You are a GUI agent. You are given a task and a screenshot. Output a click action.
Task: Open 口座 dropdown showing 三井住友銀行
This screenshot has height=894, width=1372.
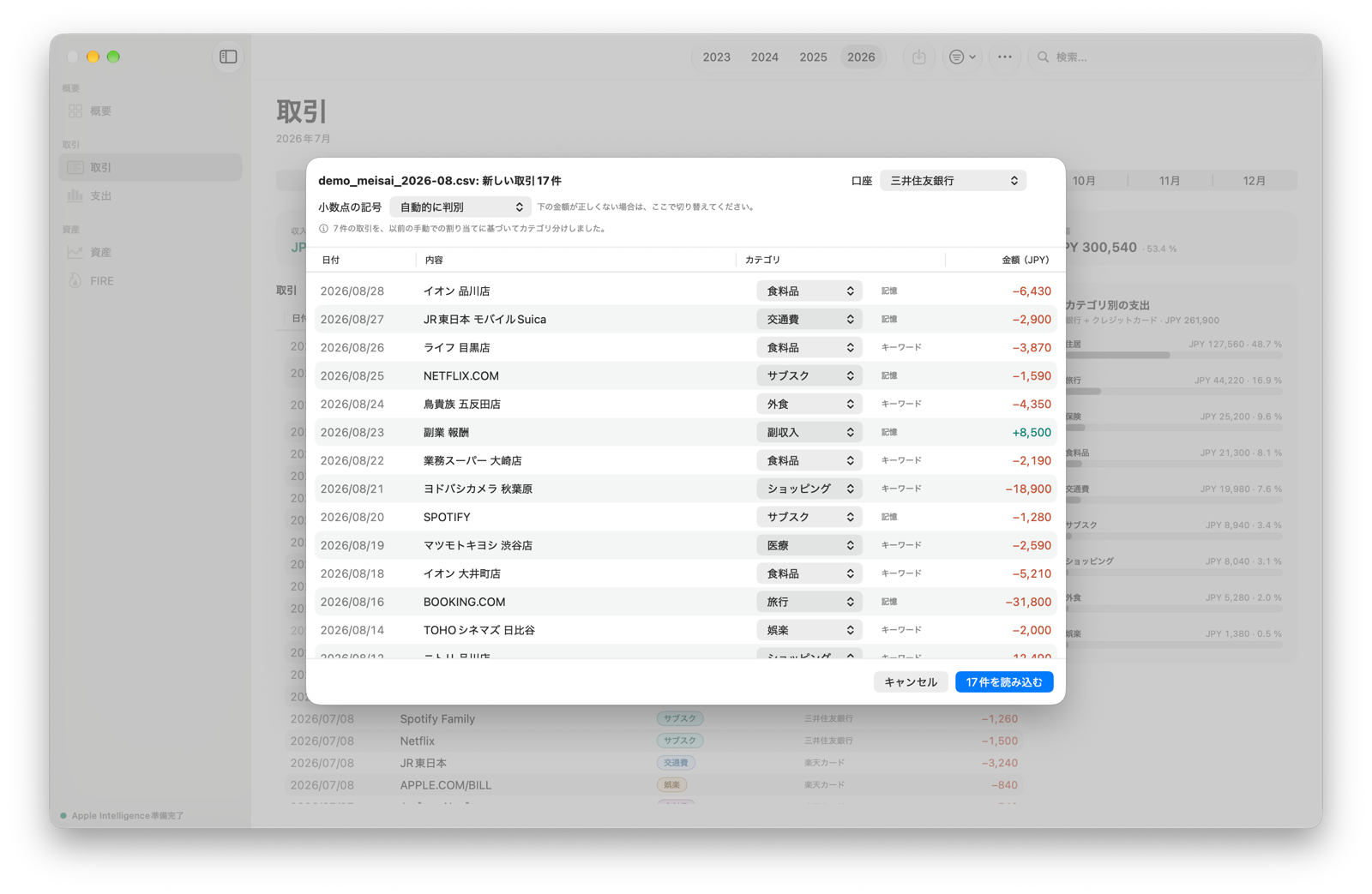pyautogui.click(x=953, y=181)
